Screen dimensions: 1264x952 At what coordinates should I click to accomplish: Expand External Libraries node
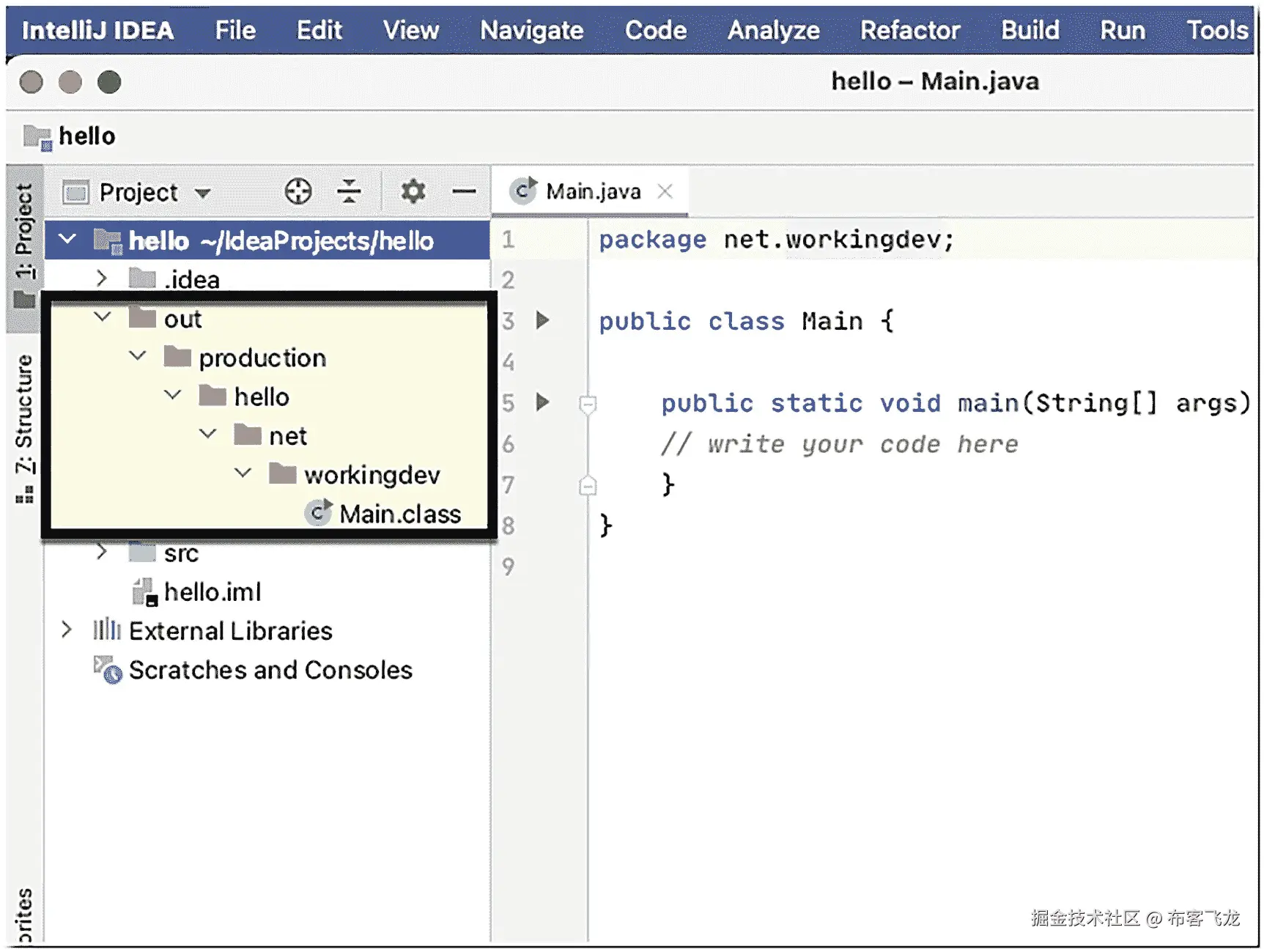67,630
